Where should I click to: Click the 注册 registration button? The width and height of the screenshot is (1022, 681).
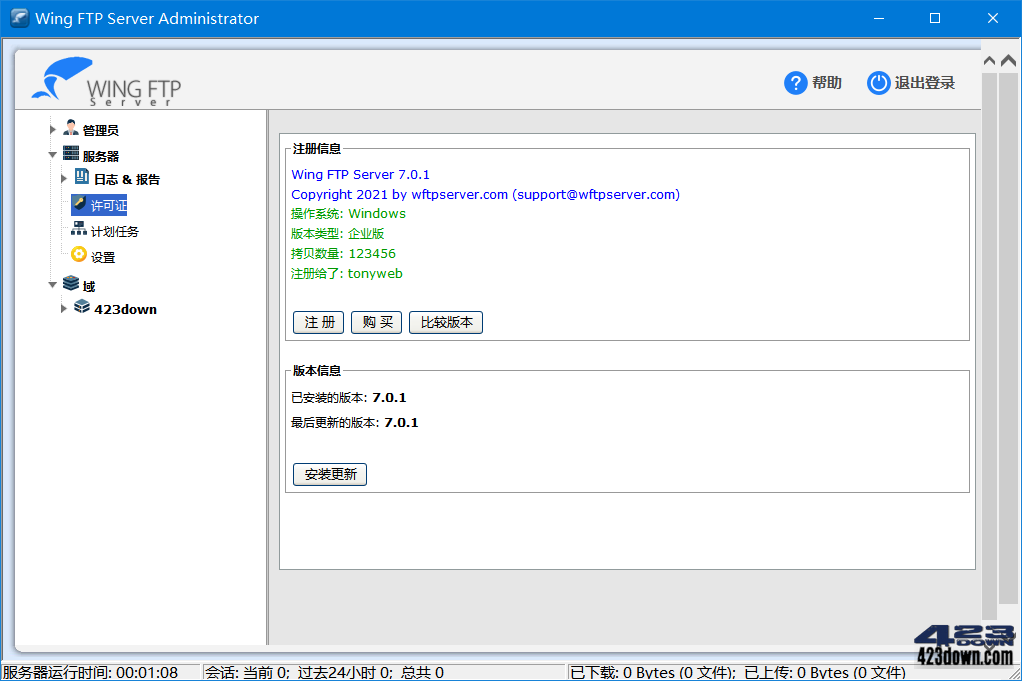(318, 322)
